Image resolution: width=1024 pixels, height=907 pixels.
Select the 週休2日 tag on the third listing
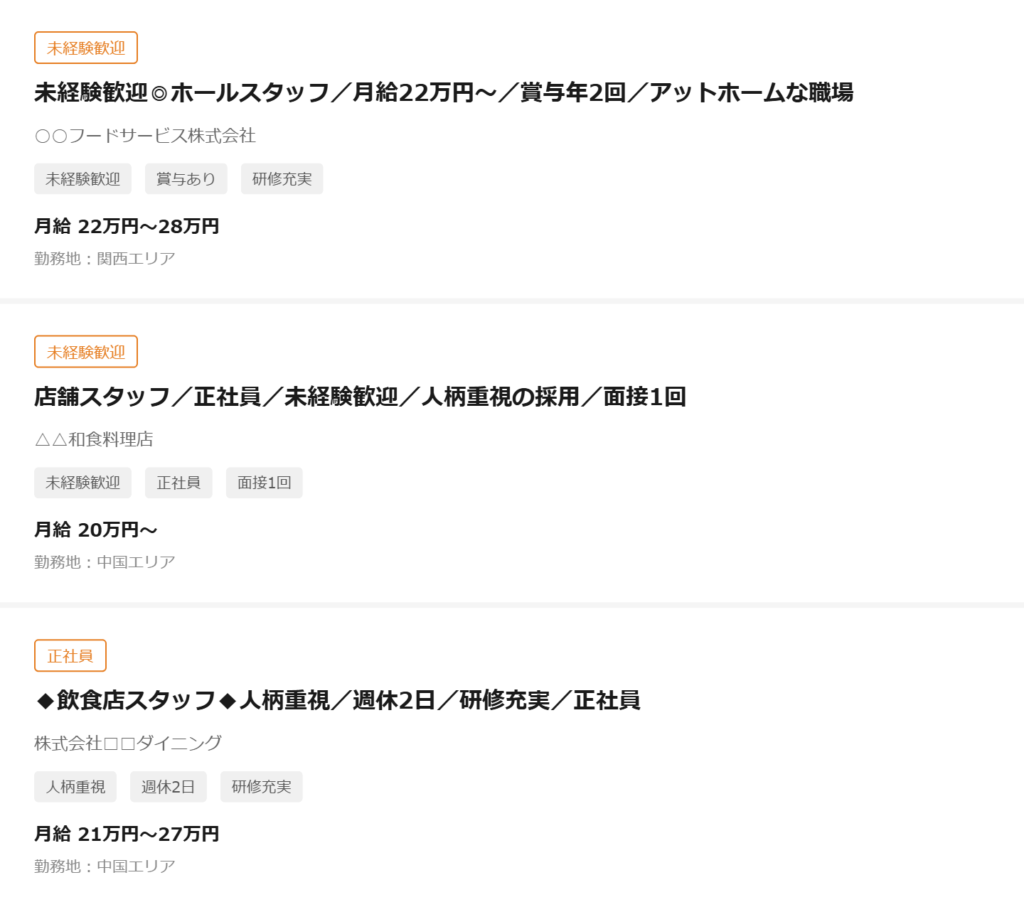click(x=168, y=786)
